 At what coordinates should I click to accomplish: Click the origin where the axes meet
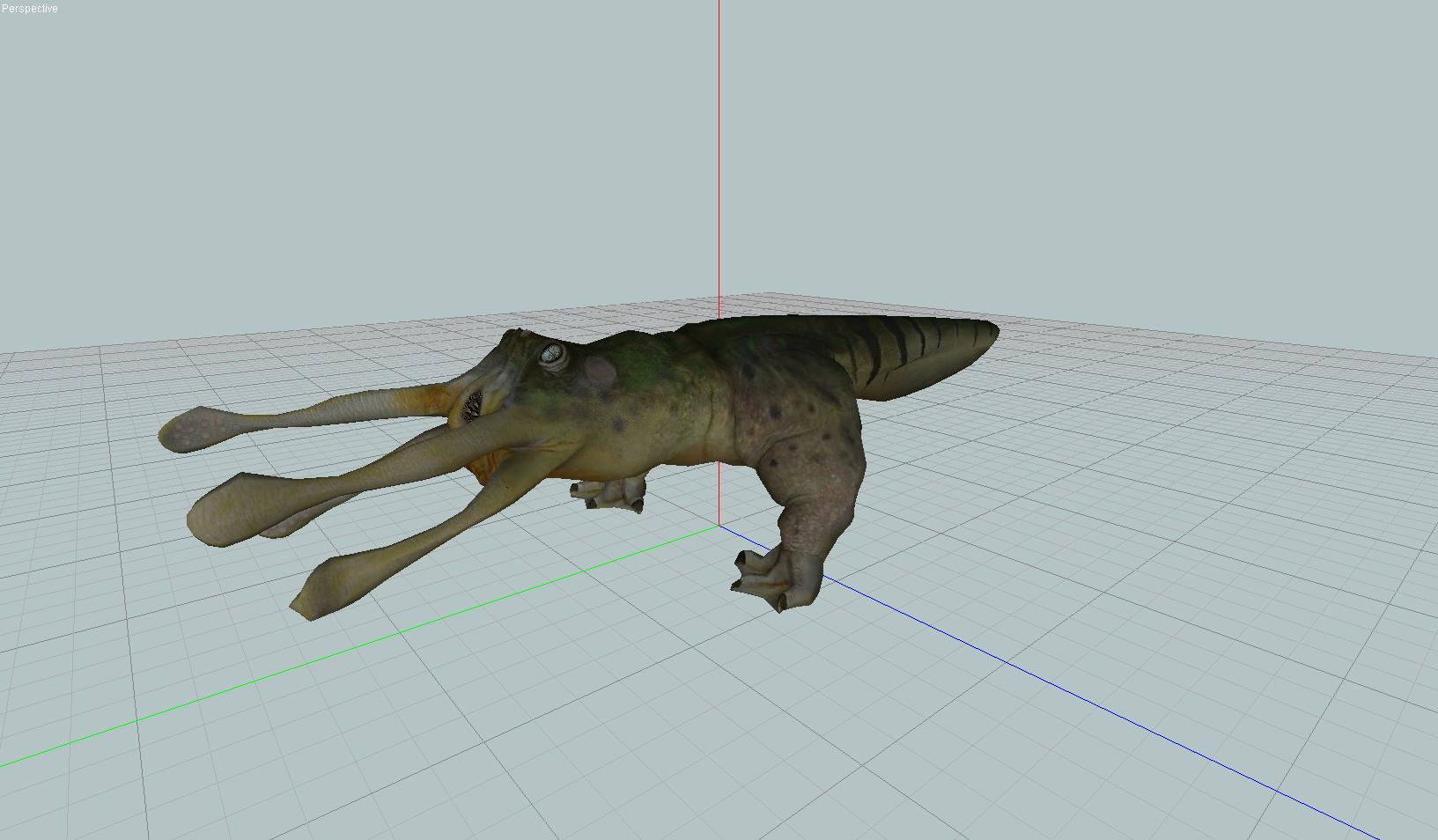pyautogui.click(x=719, y=526)
